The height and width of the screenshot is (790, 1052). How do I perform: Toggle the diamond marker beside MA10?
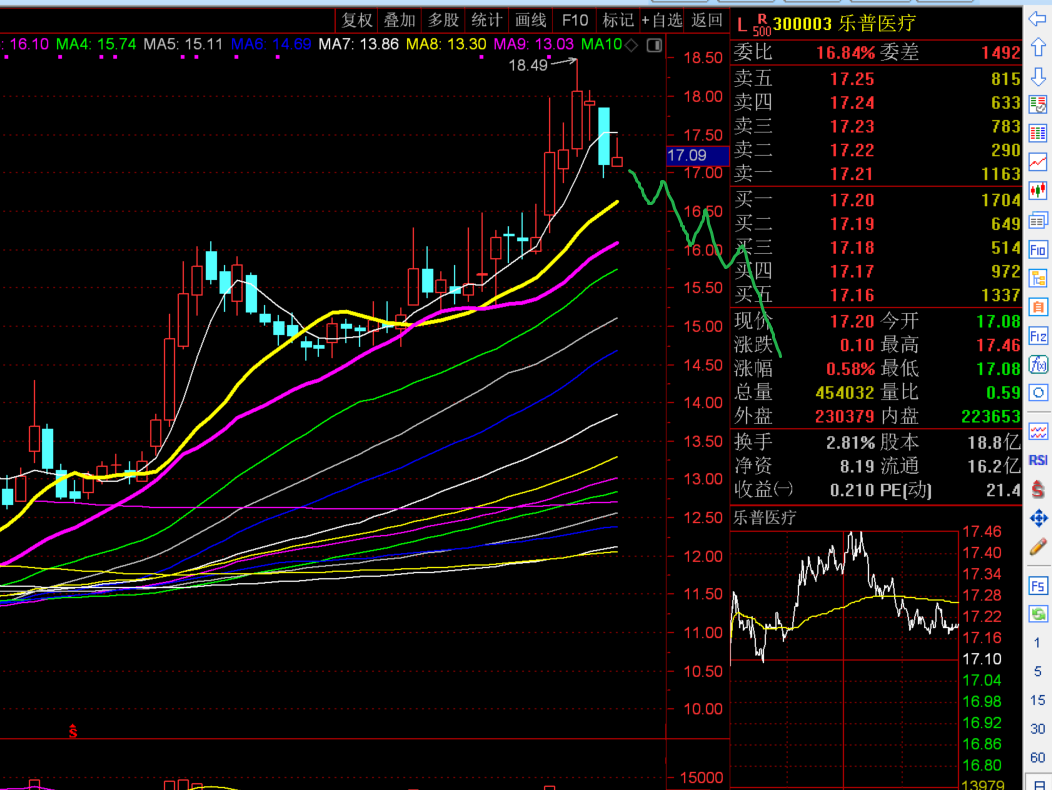(631, 46)
